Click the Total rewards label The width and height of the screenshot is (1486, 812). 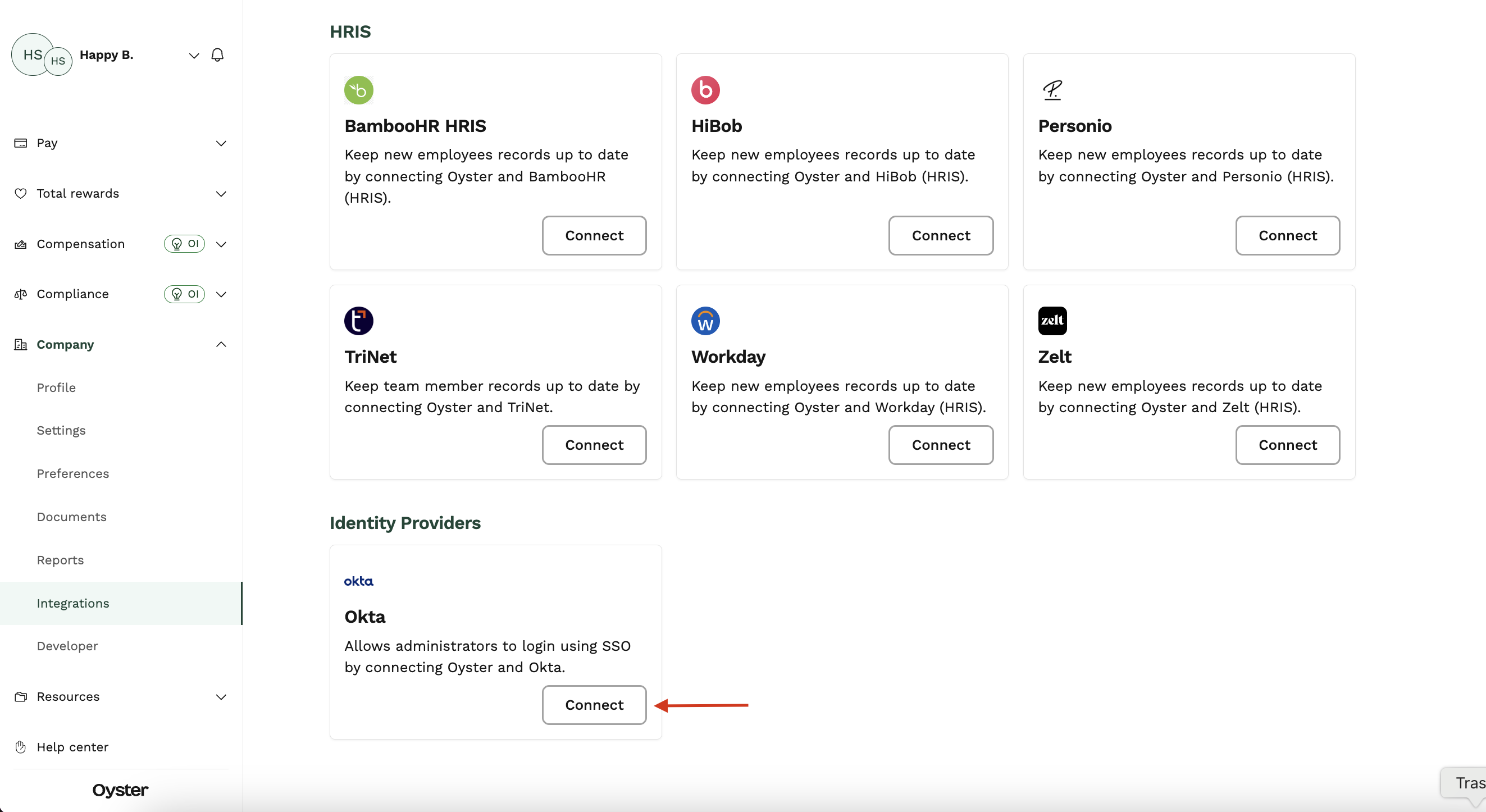[x=78, y=194]
